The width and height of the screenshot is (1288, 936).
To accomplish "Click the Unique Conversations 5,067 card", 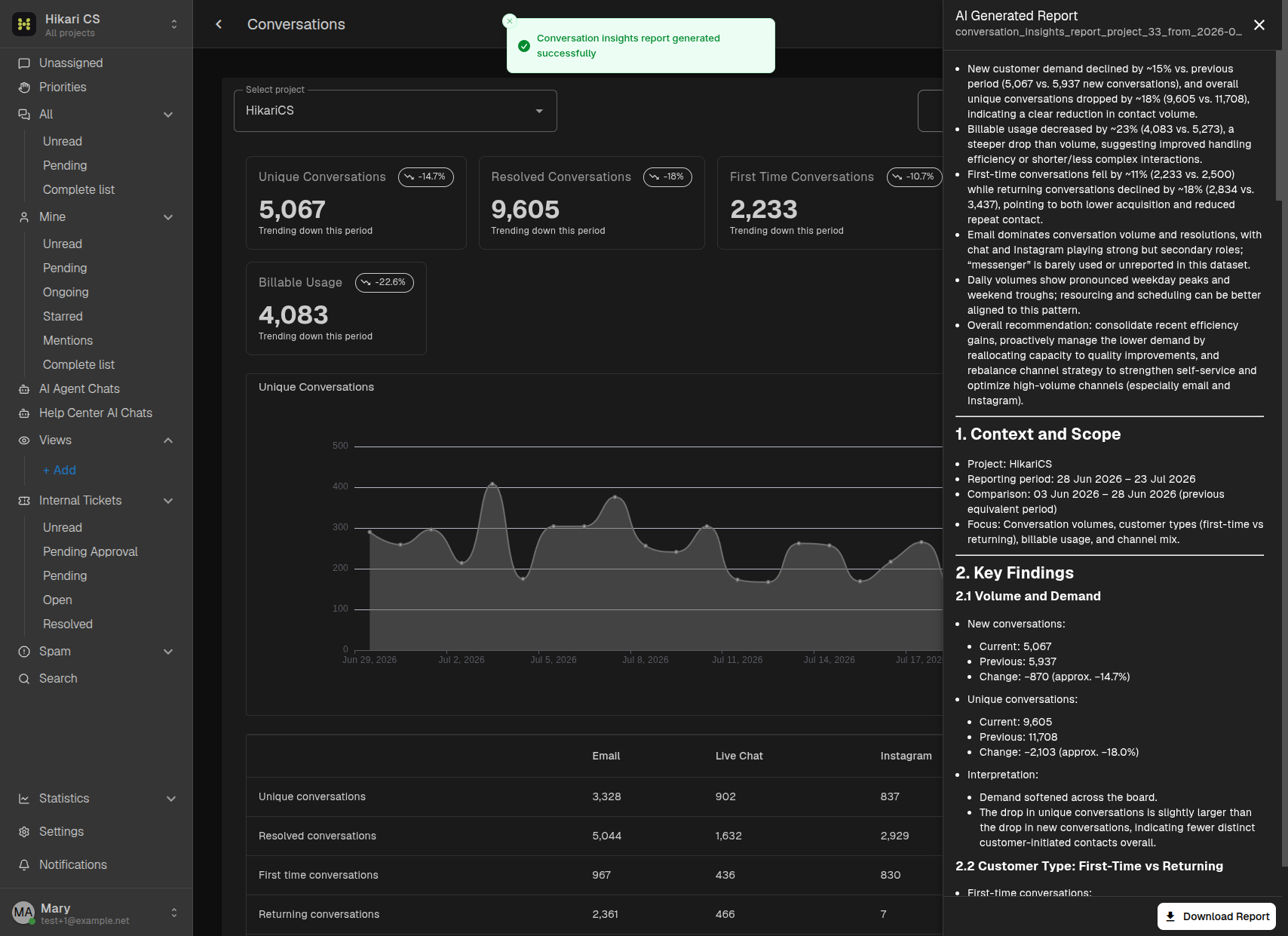I will pos(356,203).
